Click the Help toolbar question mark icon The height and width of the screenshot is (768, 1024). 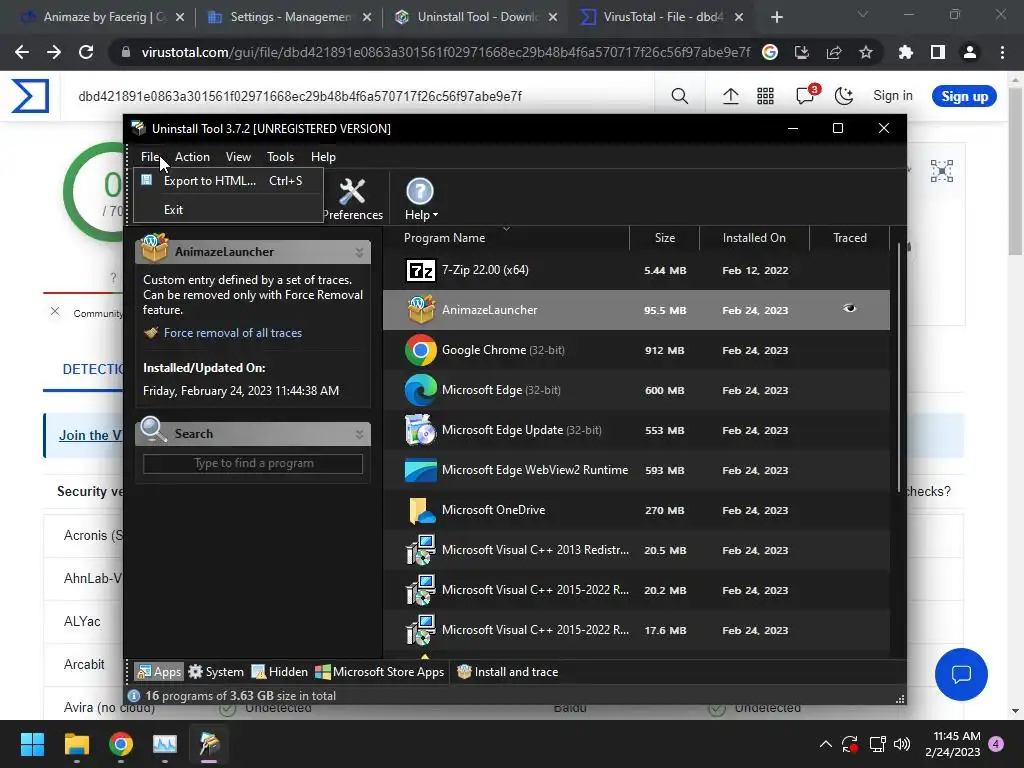tap(420, 191)
